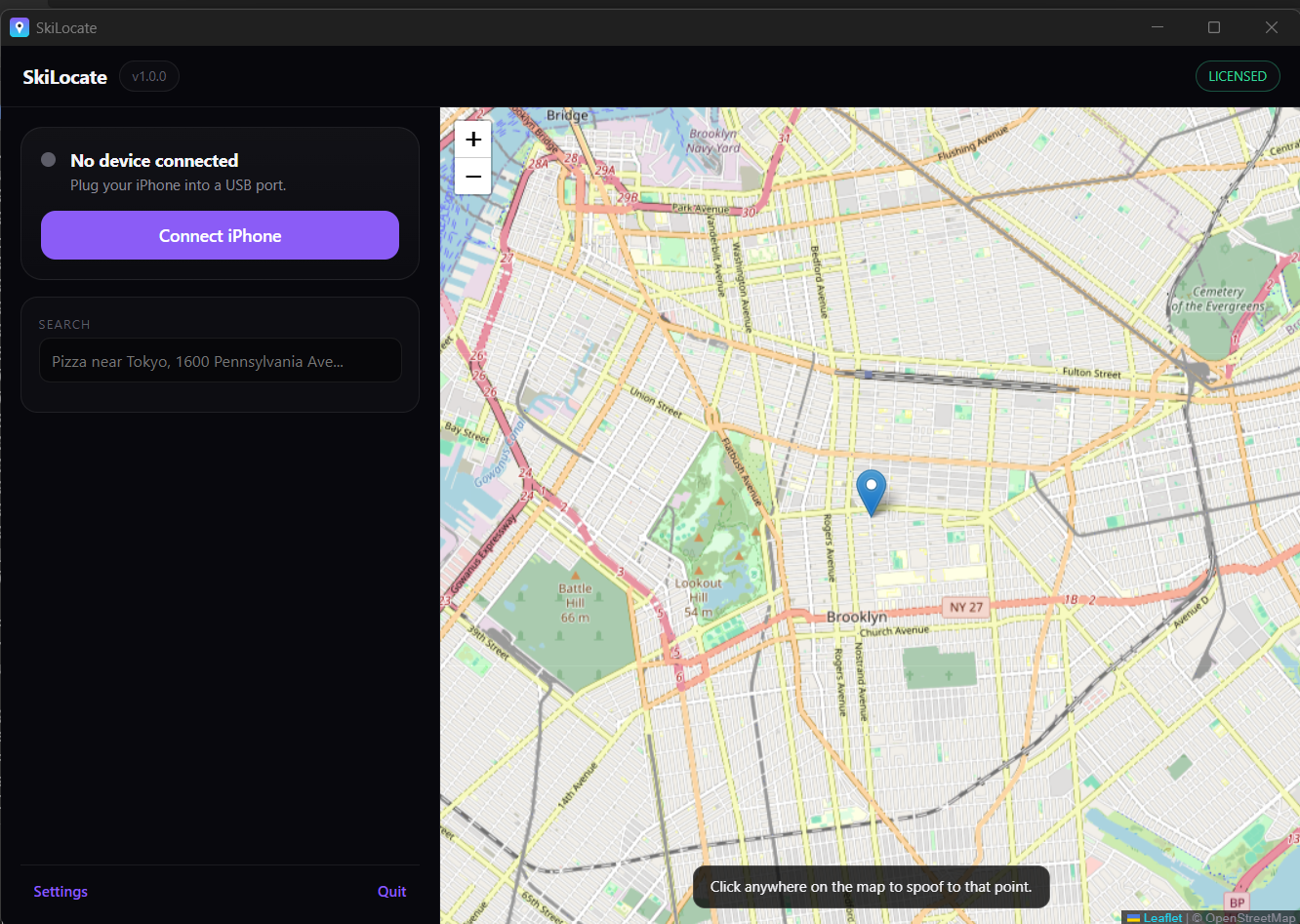1300x924 pixels.
Task: Click the Lookout Hill label on the map
Action: (698, 597)
